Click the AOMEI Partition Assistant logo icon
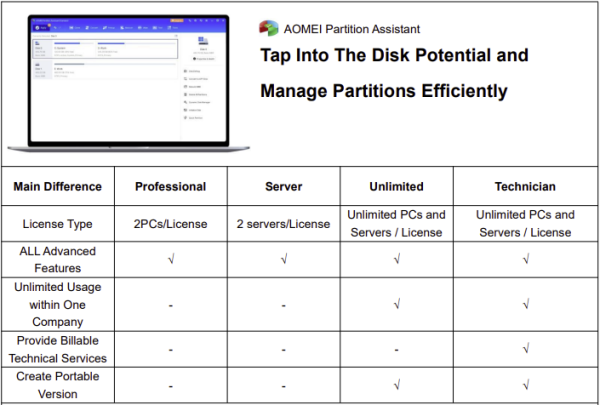This screenshot has height=405, width=600. pyautogui.click(x=269, y=28)
